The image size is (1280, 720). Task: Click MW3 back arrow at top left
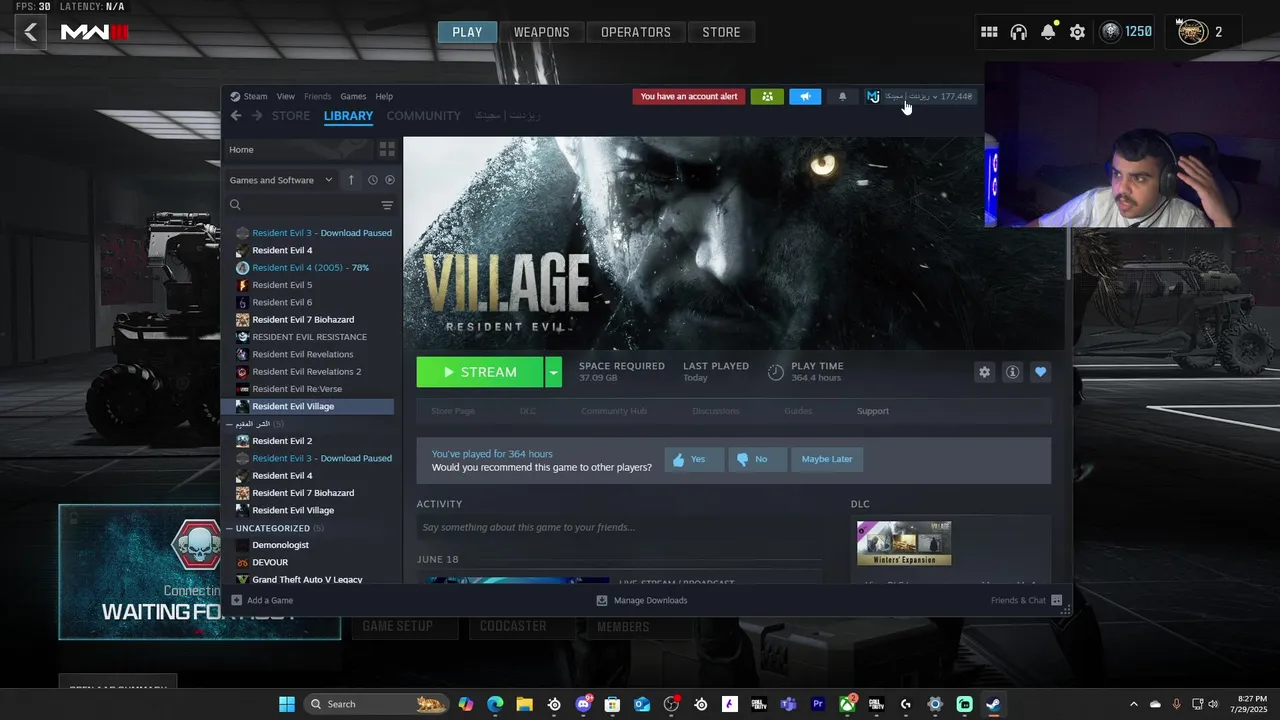coord(31,32)
